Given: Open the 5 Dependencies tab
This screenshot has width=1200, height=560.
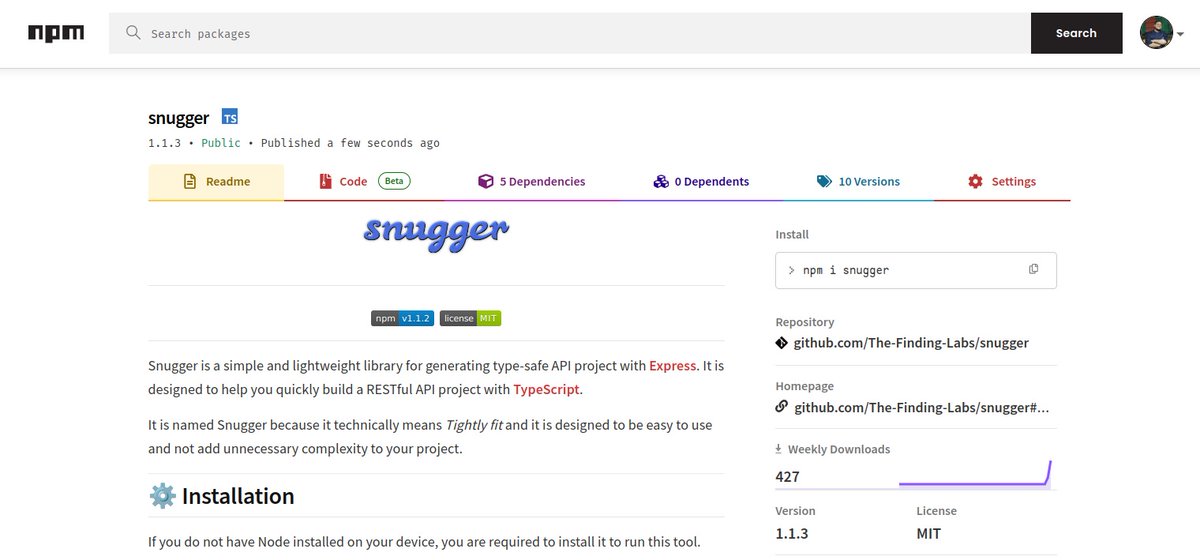Looking at the screenshot, I should (x=532, y=182).
